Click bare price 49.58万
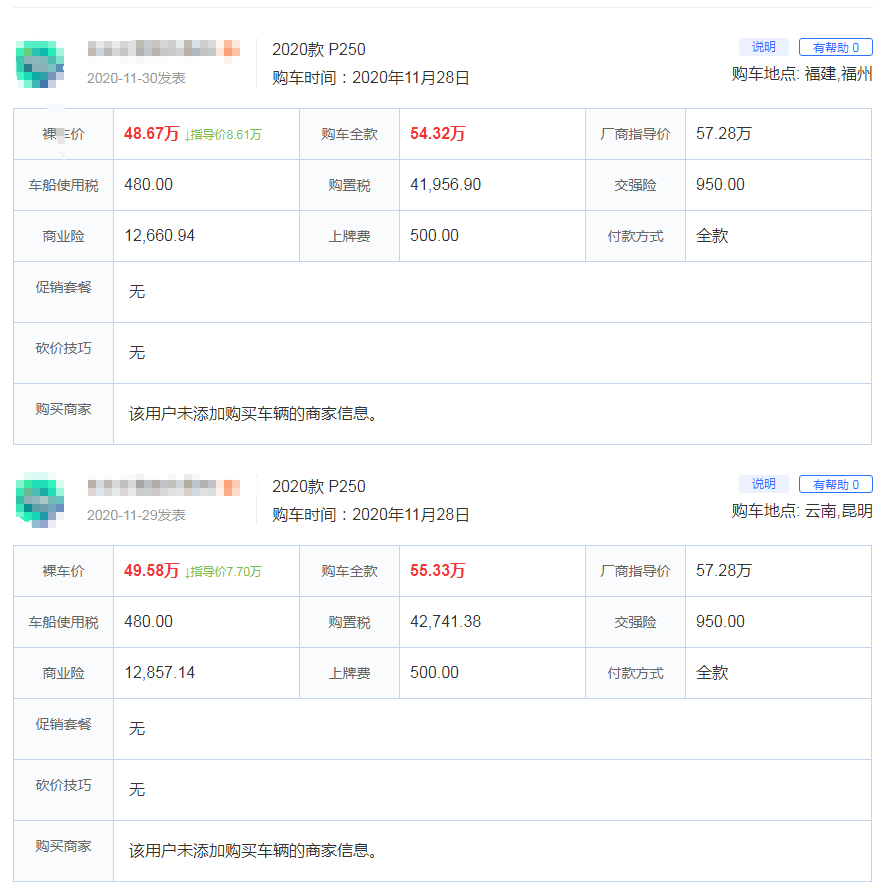 click(x=151, y=571)
